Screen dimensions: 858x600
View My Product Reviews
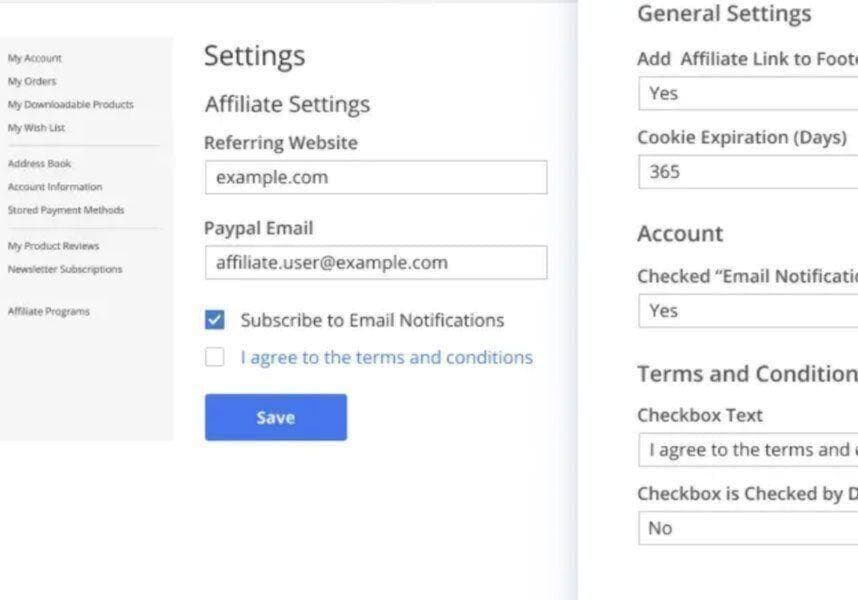(54, 245)
